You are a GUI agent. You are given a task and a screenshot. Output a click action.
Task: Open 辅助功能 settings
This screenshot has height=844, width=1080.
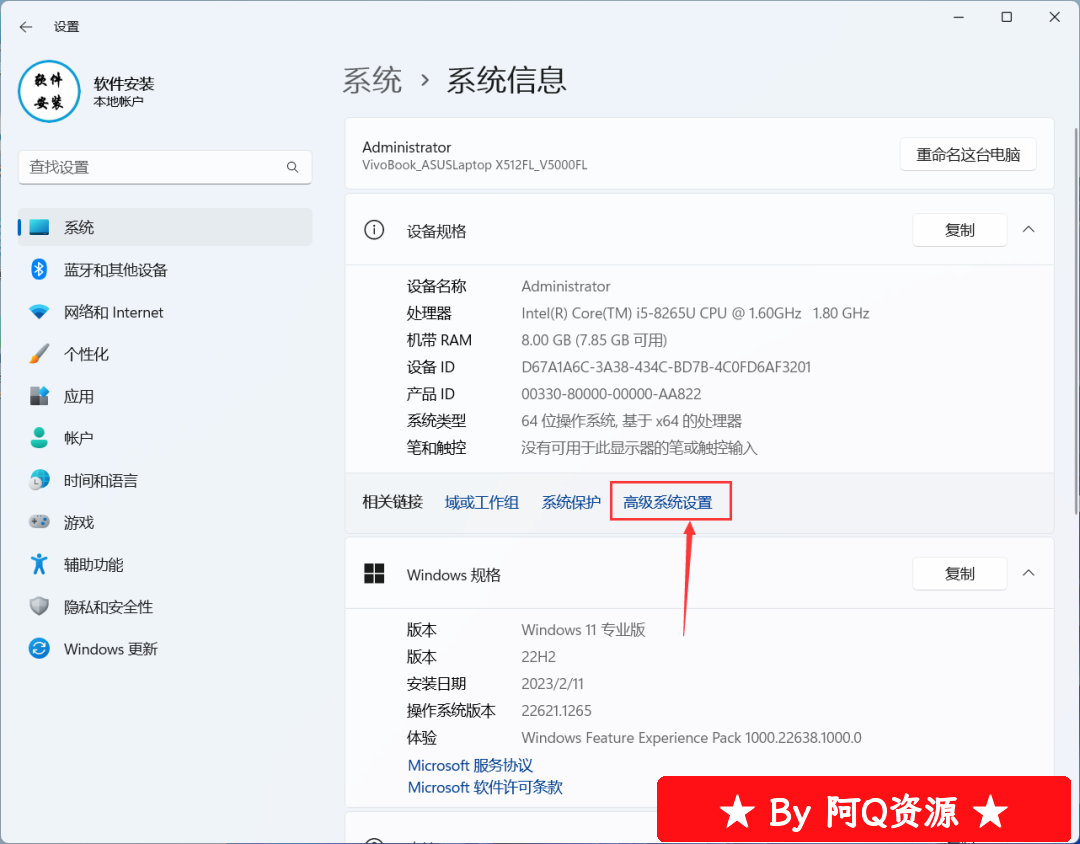[x=165, y=564]
